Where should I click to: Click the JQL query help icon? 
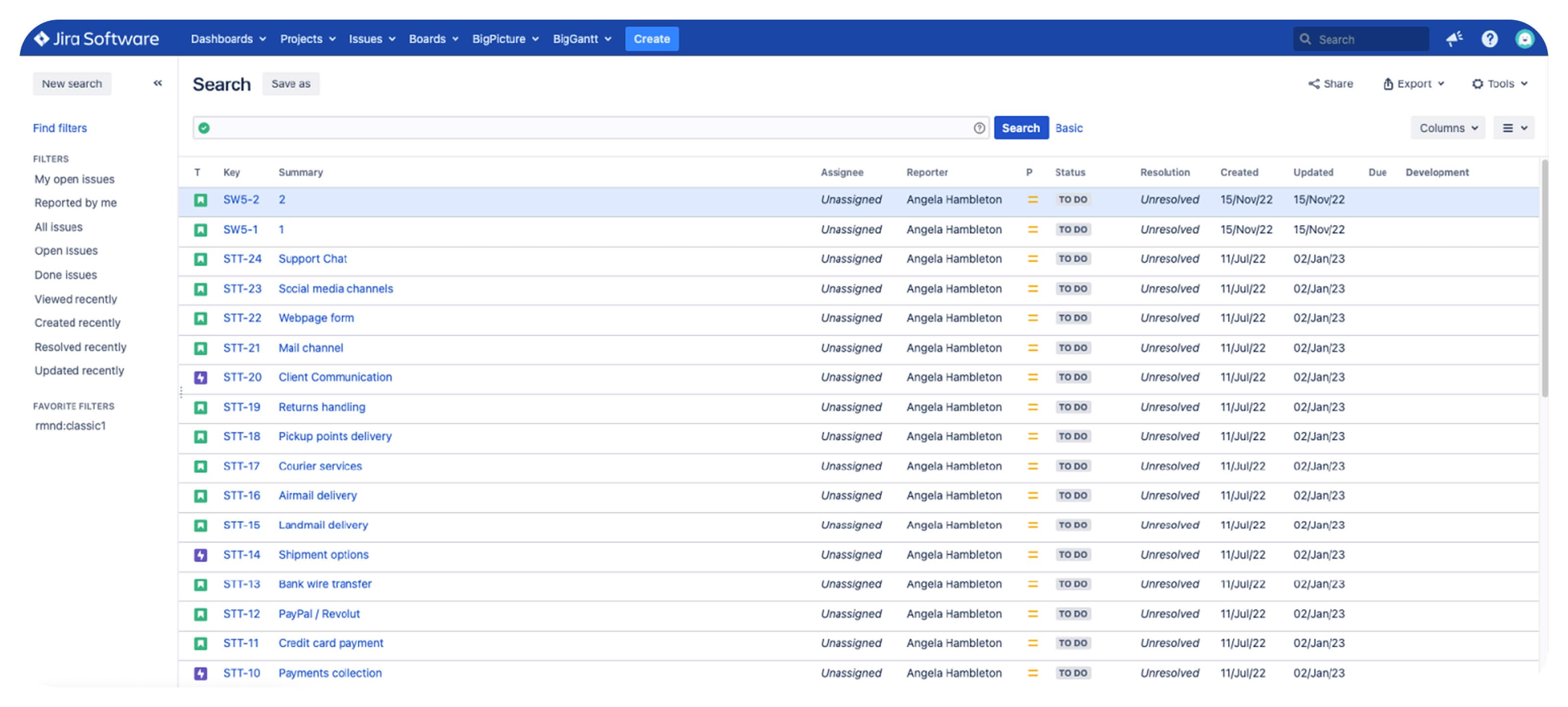click(979, 128)
